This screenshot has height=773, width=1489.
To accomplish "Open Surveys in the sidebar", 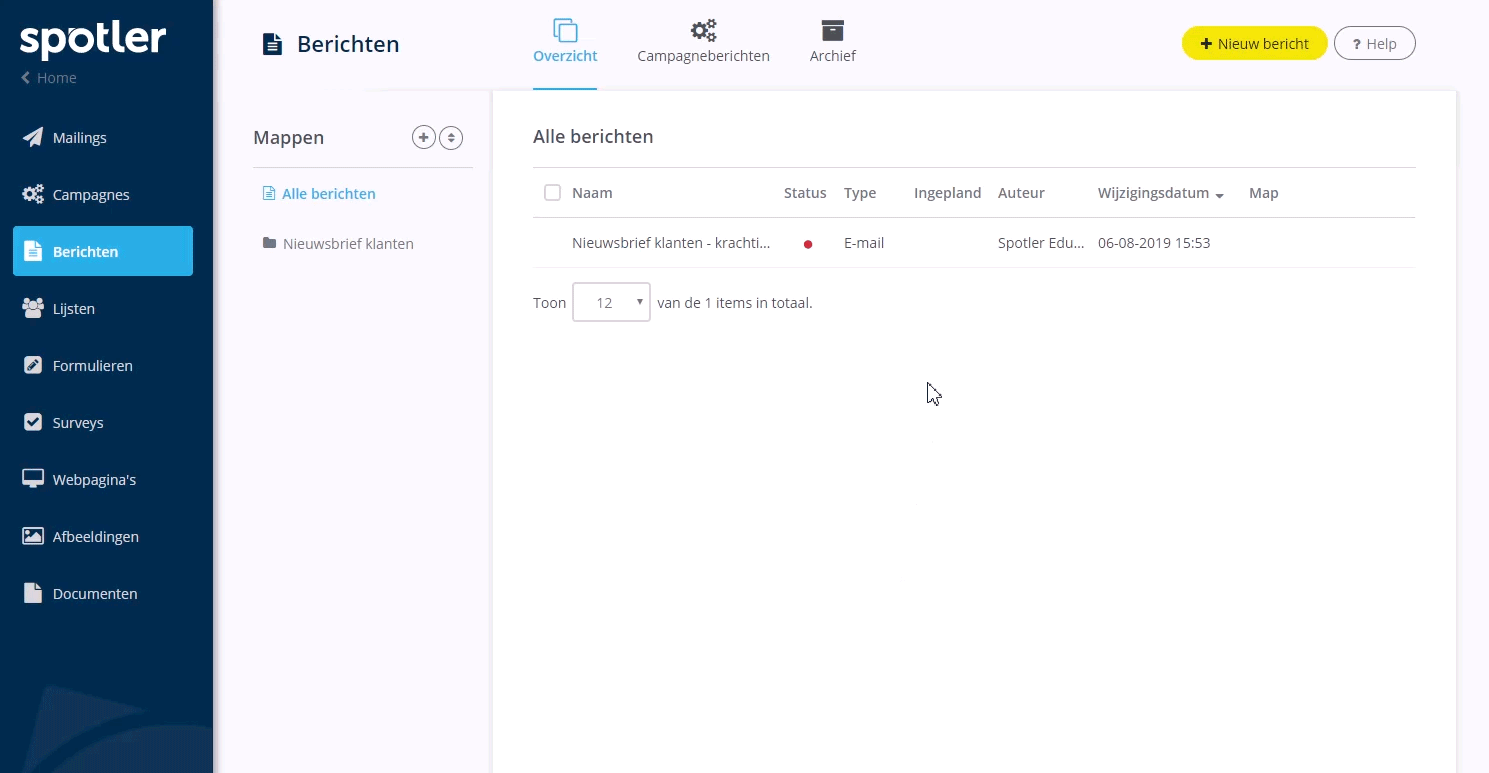I will pos(103,422).
